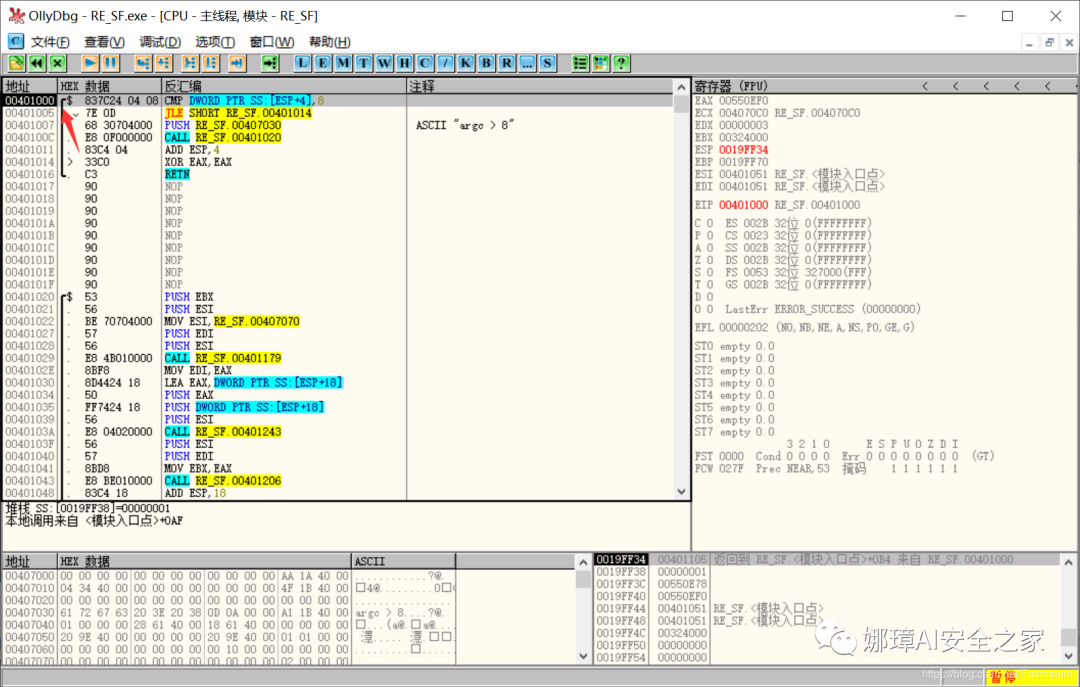The image size is (1080, 687).
Task: Open Handles window (H button)
Action: pyautogui.click(x=404, y=63)
